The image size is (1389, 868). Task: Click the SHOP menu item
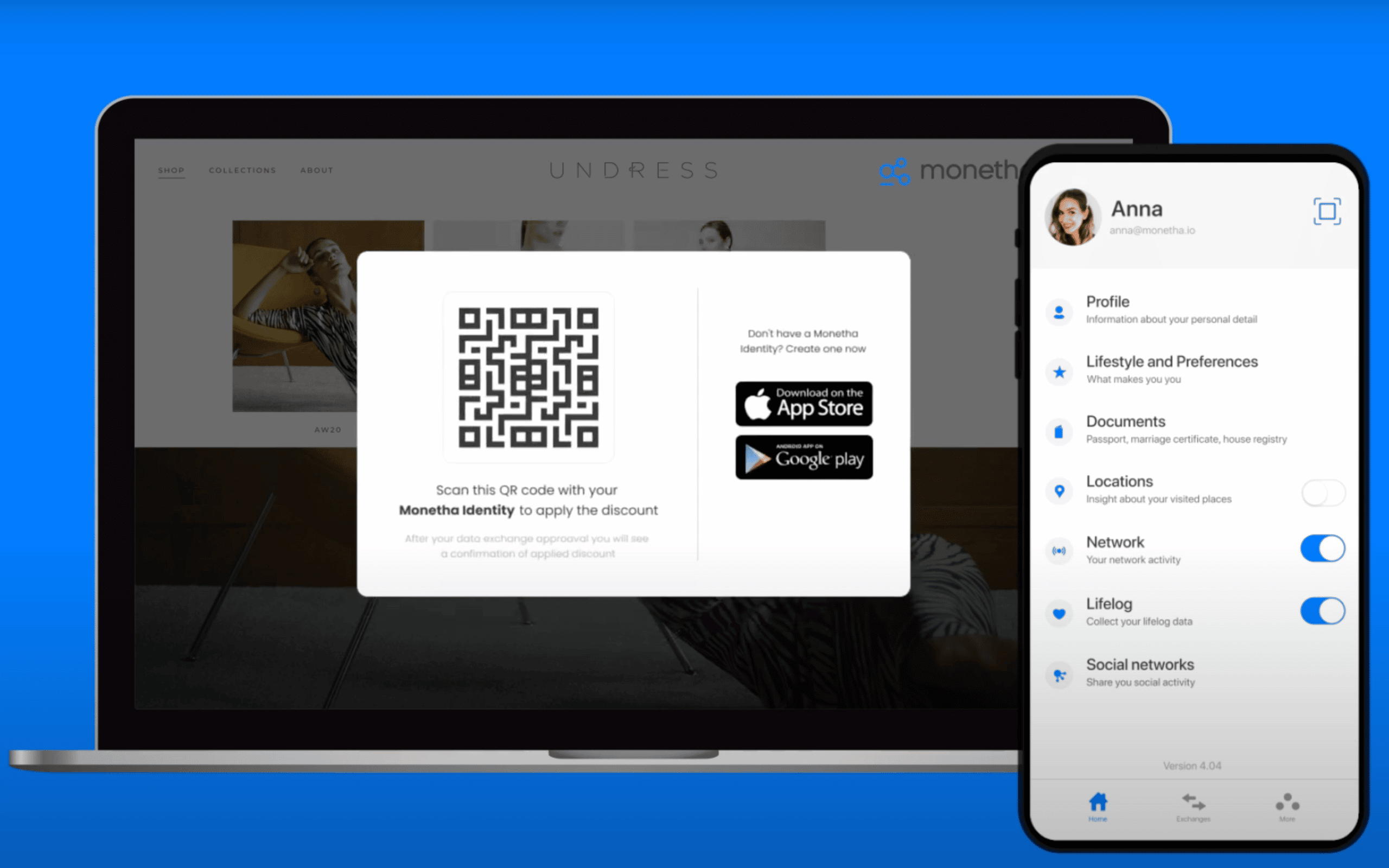(171, 169)
